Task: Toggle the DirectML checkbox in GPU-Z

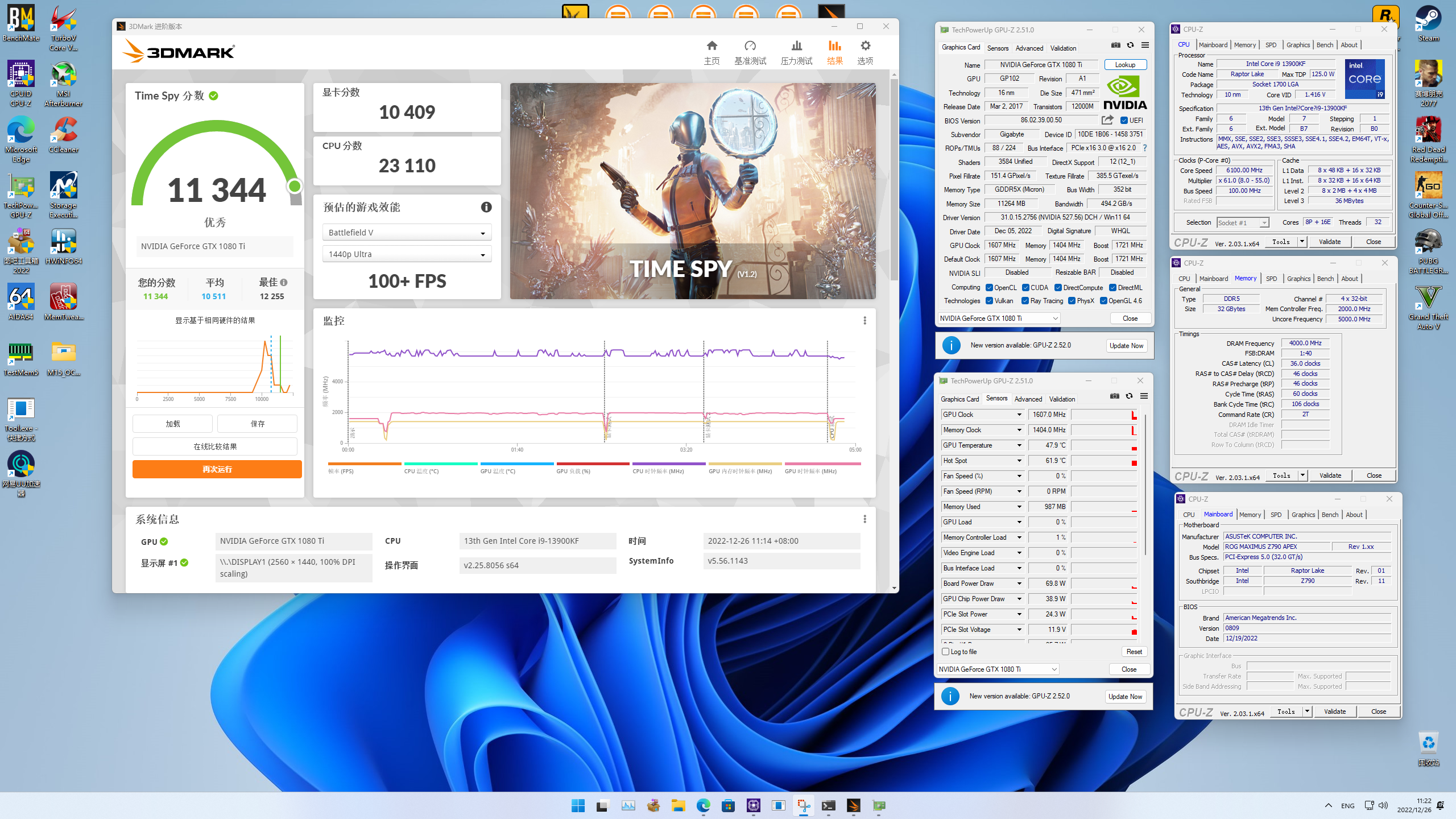Action: pyautogui.click(x=1112, y=288)
